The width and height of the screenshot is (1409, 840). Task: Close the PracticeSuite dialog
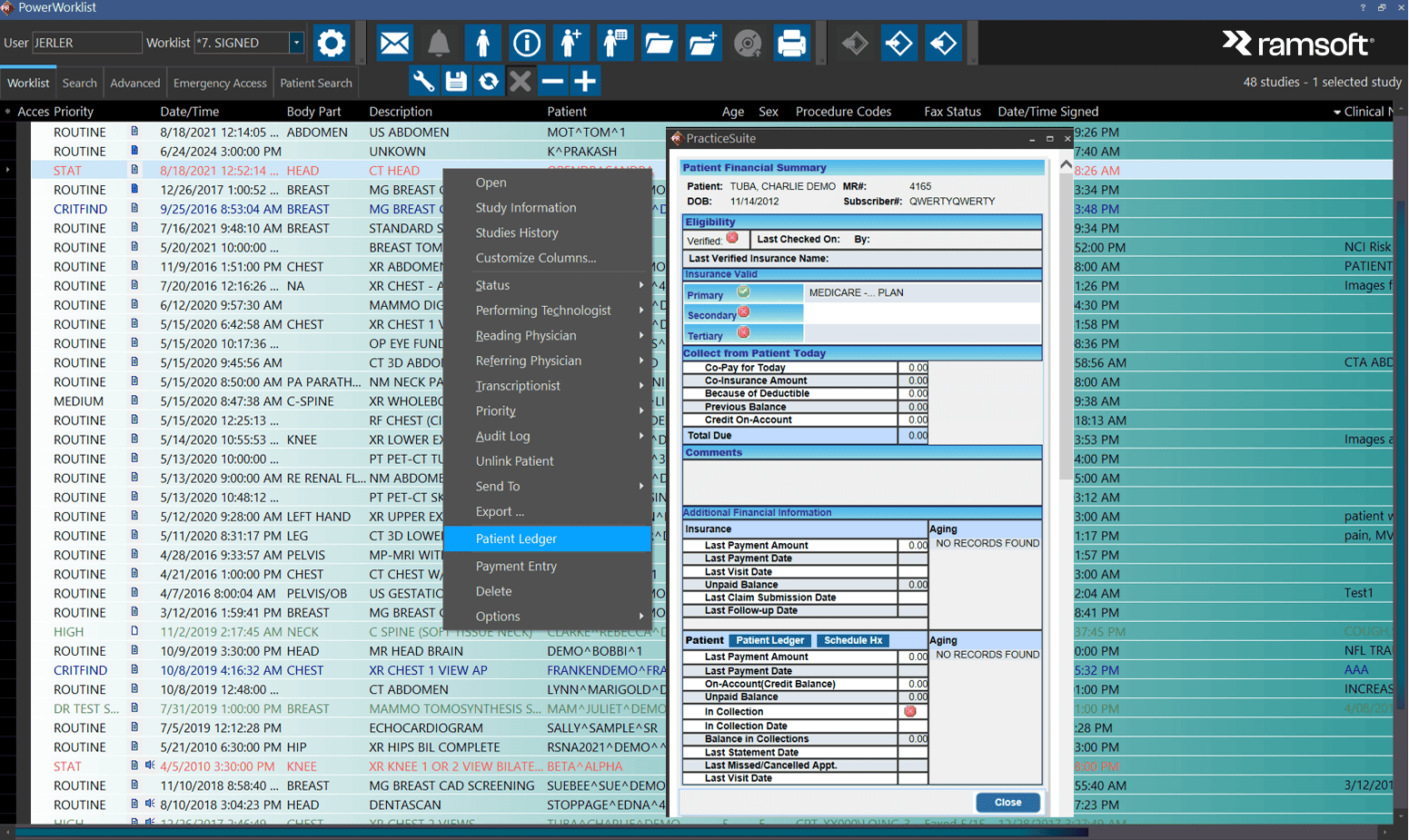coord(1007,802)
